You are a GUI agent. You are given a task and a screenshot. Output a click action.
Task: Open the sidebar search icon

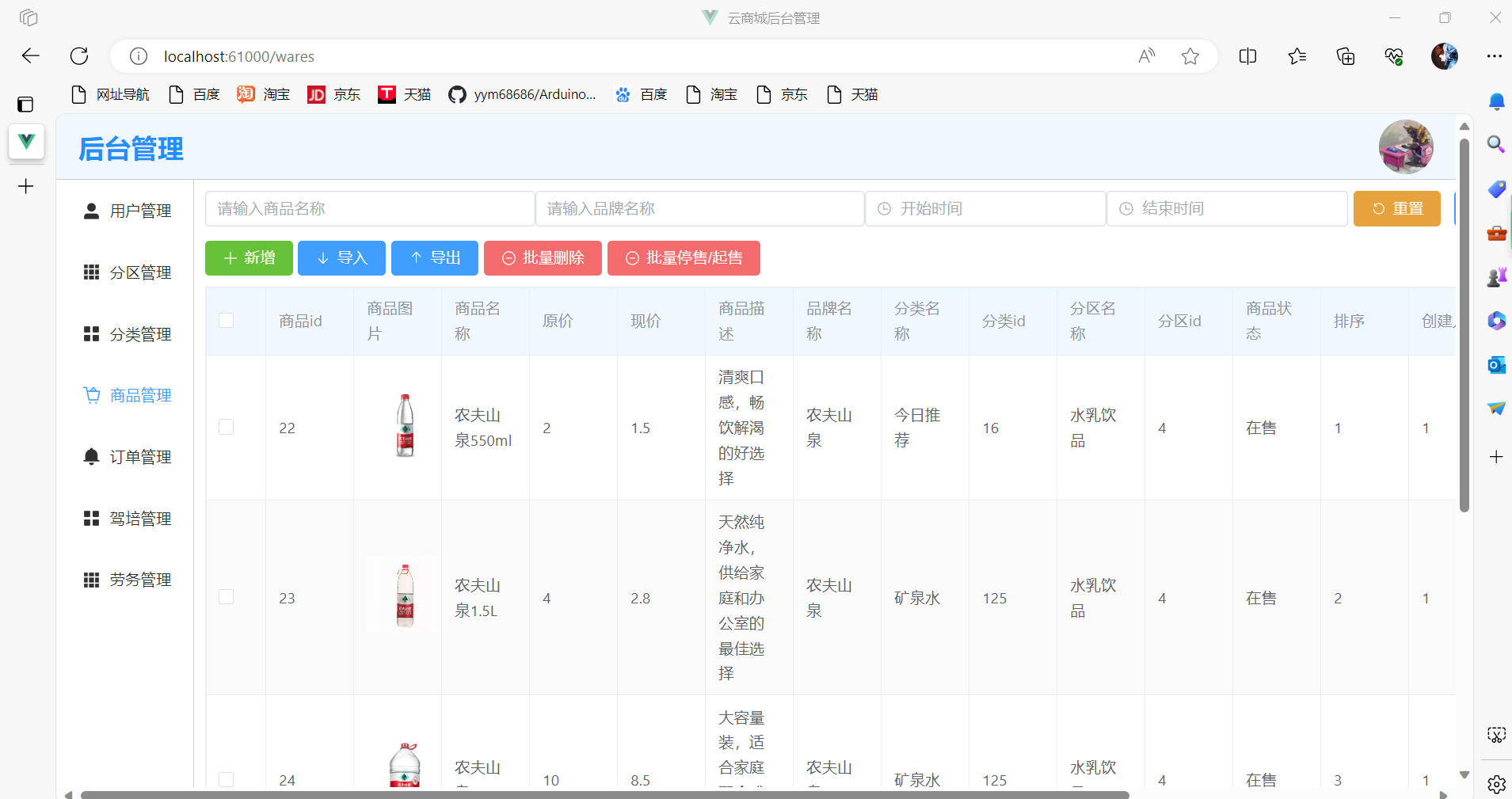(x=1496, y=144)
